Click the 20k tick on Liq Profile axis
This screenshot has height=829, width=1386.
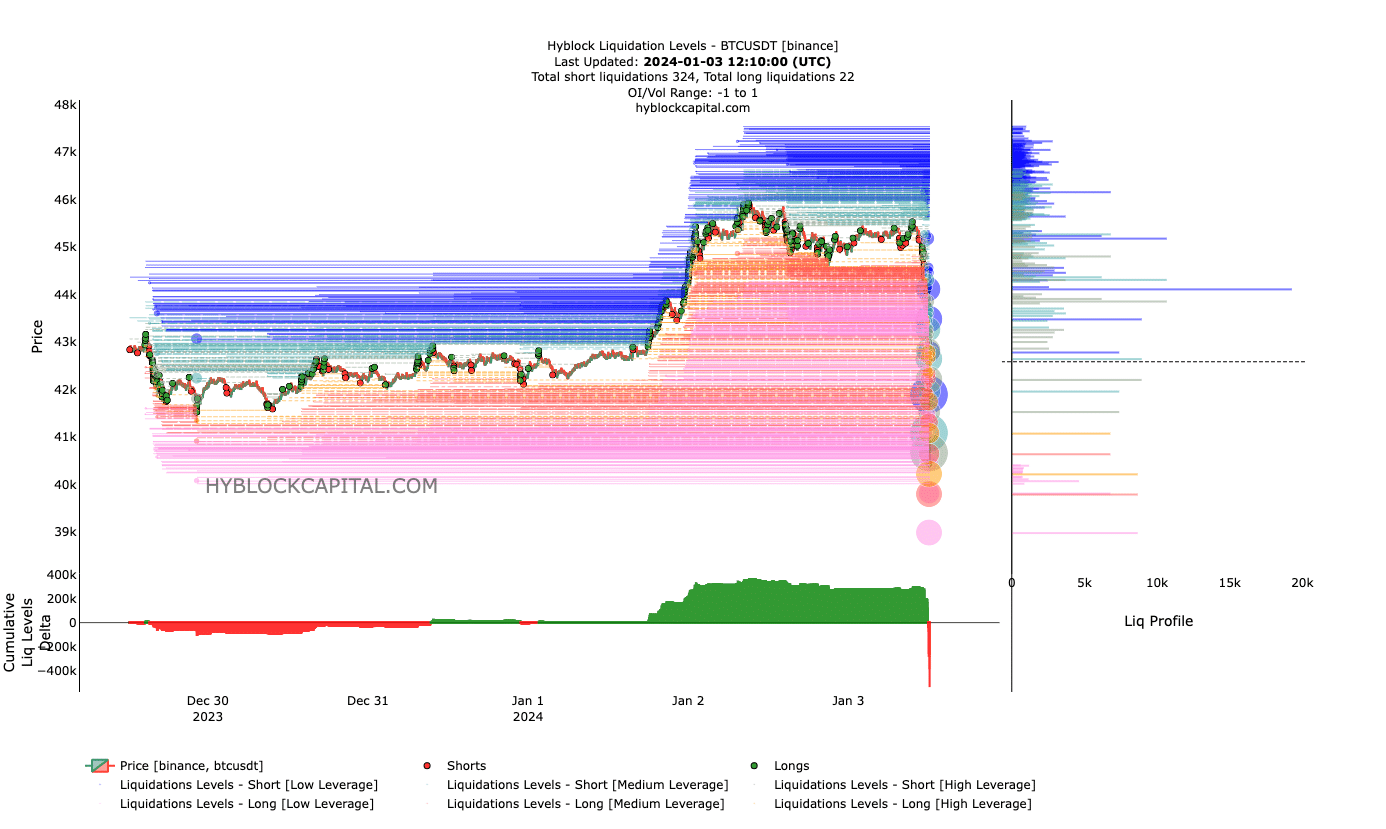click(x=1302, y=583)
